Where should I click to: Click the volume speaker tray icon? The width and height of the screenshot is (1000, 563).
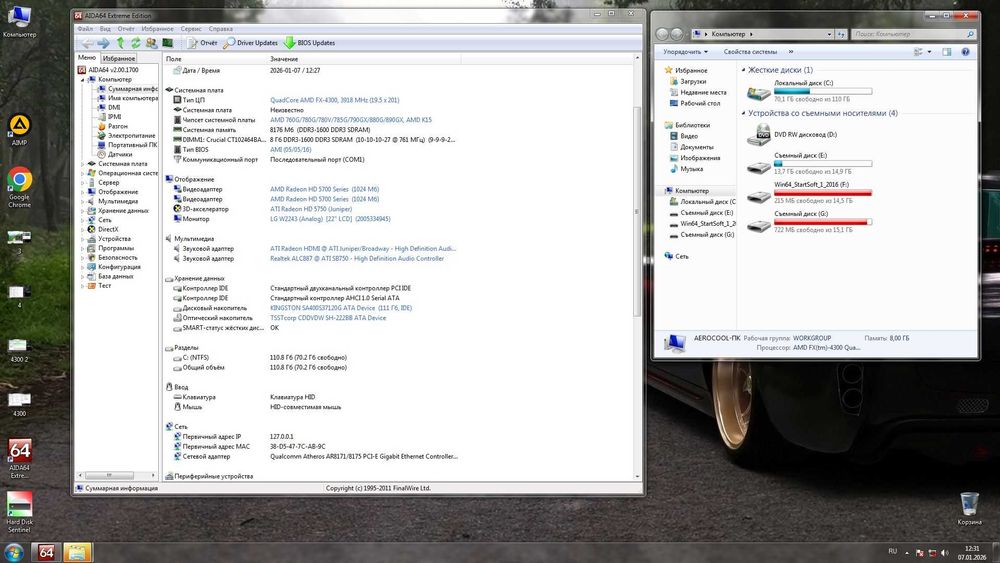pos(945,553)
